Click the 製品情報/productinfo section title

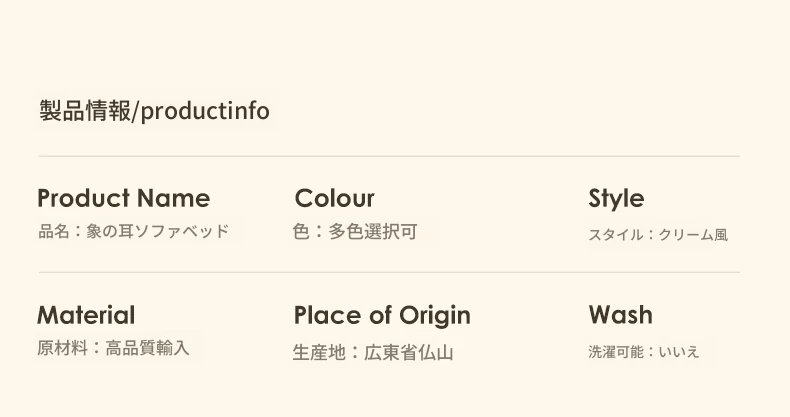(x=154, y=111)
